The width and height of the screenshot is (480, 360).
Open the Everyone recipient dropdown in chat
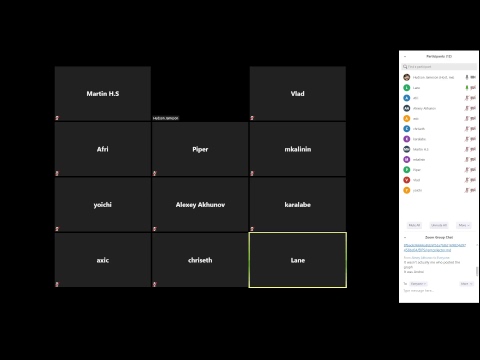tap(418, 284)
